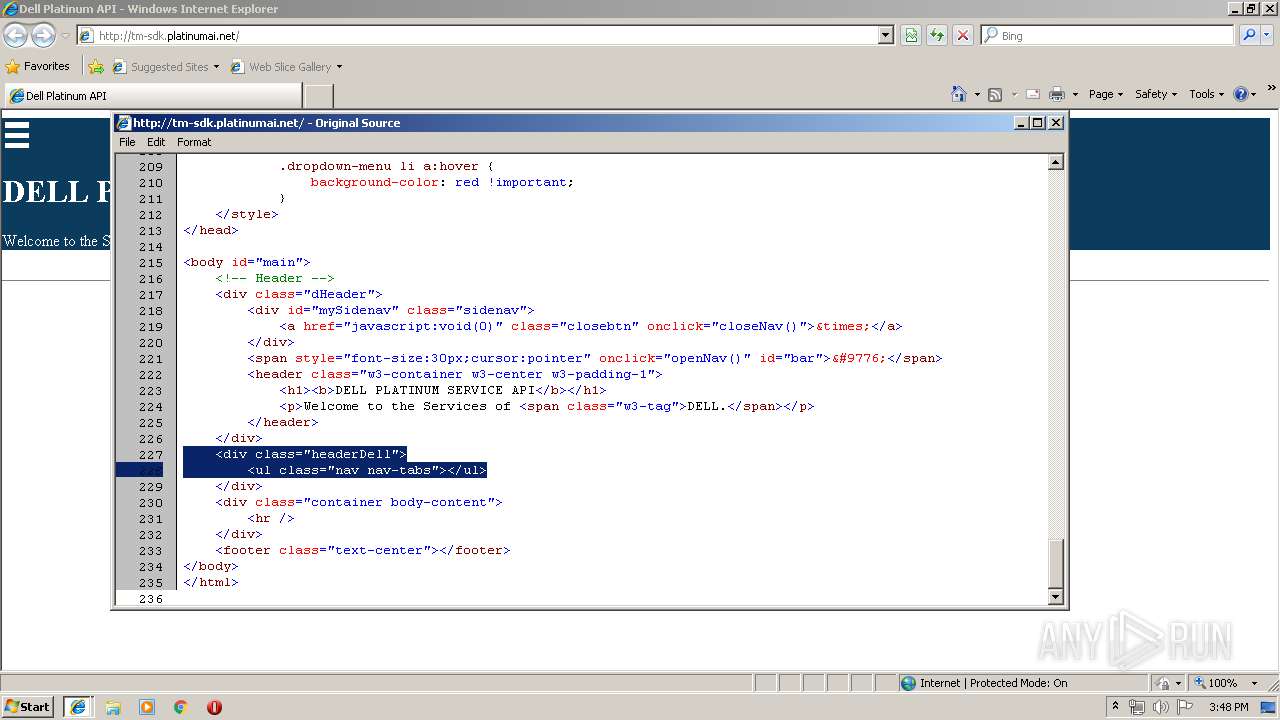Click the Stop loading icon
Image resolution: width=1280 pixels, height=720 pixels.
pos(963,36)
